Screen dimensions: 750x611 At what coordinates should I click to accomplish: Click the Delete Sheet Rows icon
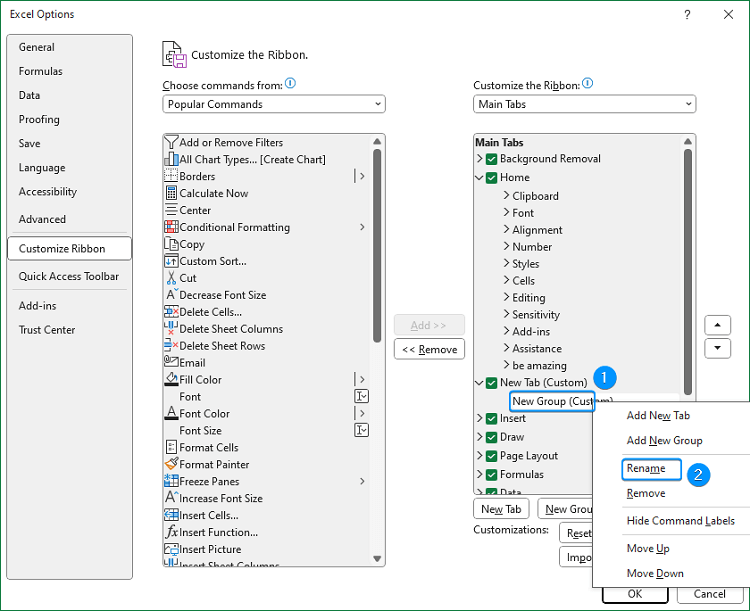171,345
